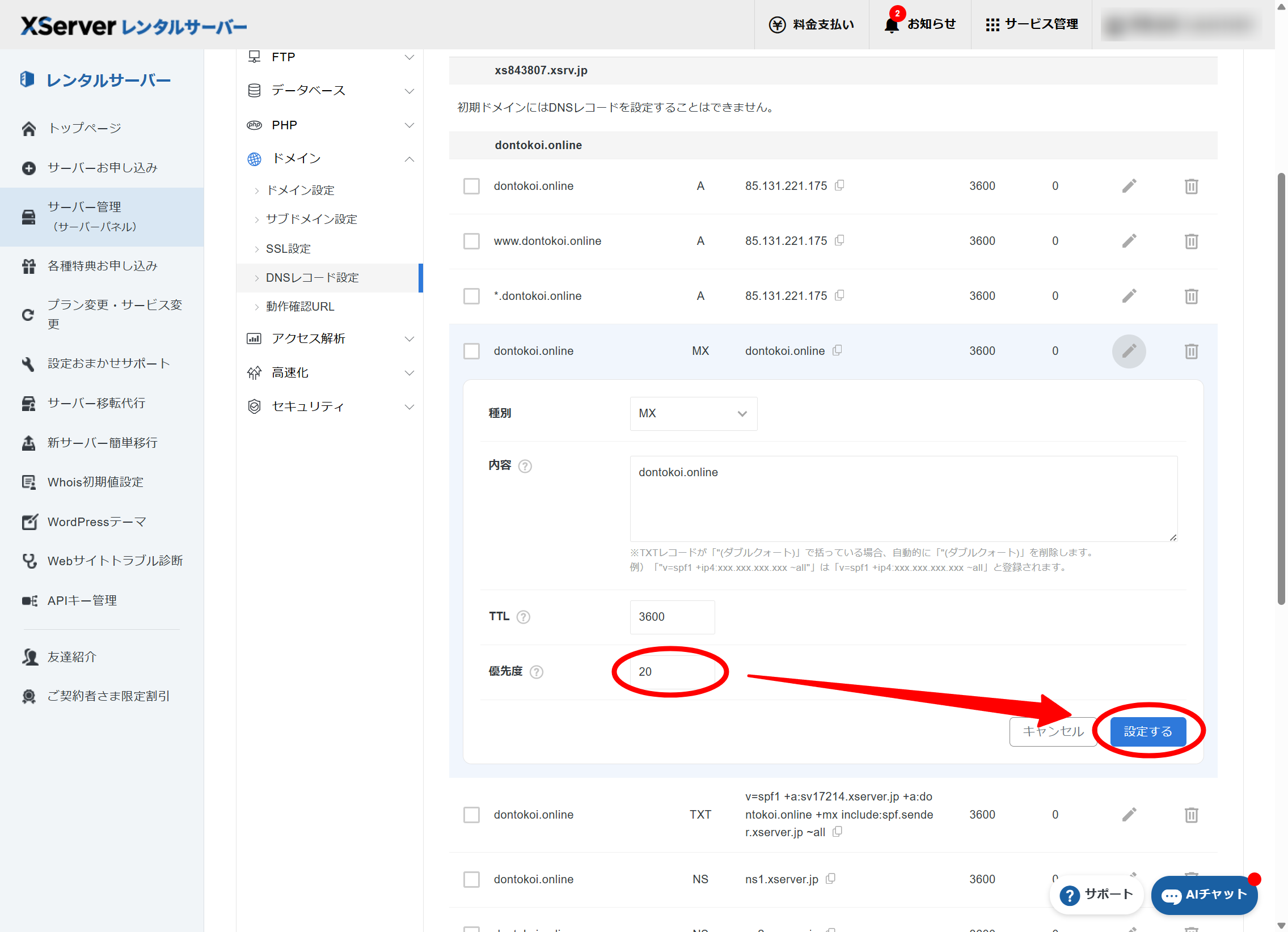The image size is (1288, 932).
Task: Edit the TXT record using pencil icon
Action: (1129, 815)
